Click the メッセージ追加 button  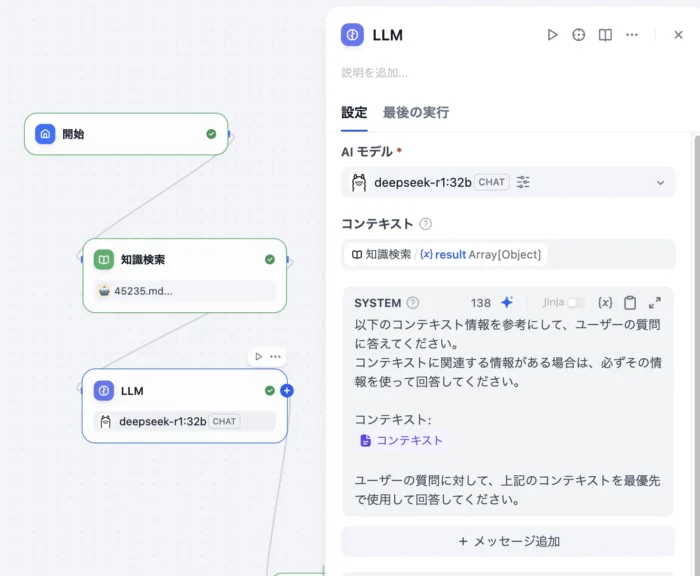coord(508,541)
